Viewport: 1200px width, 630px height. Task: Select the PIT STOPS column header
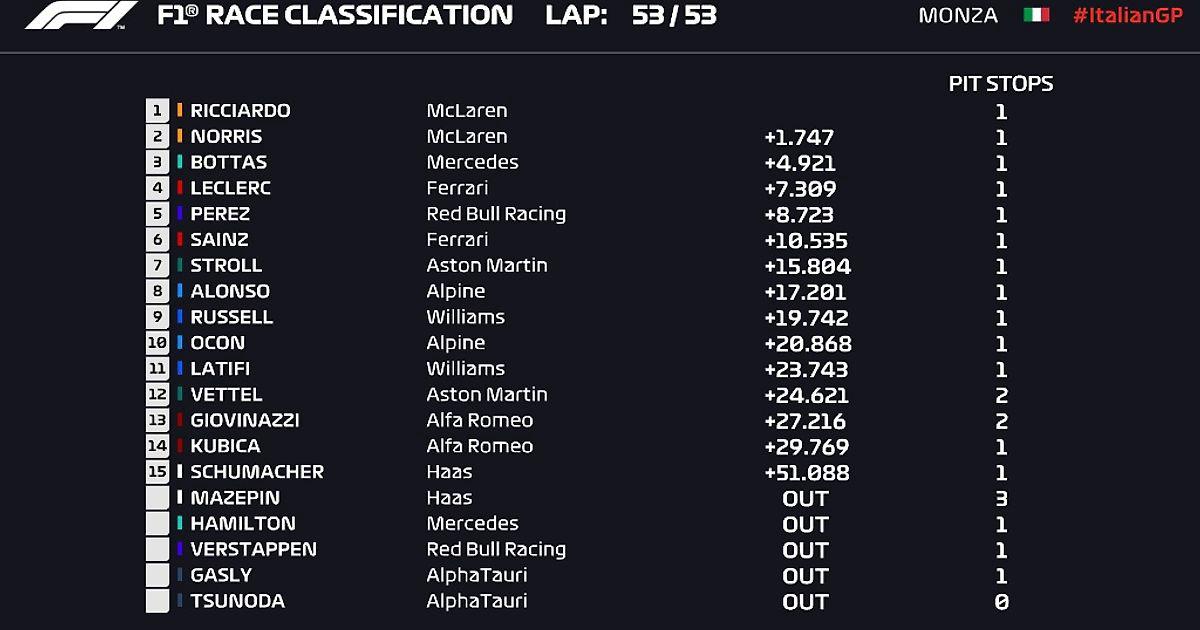coord(1001,84)
